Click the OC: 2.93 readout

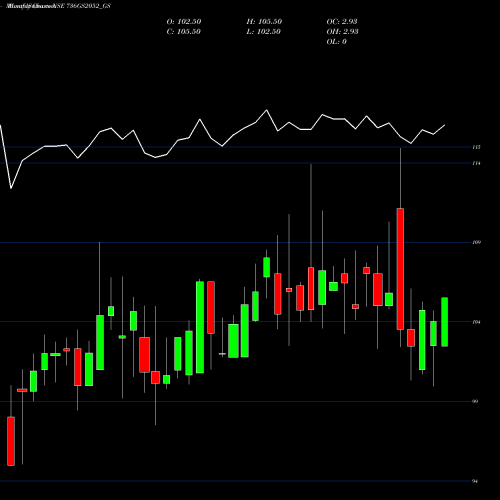[x=342, y=22]
